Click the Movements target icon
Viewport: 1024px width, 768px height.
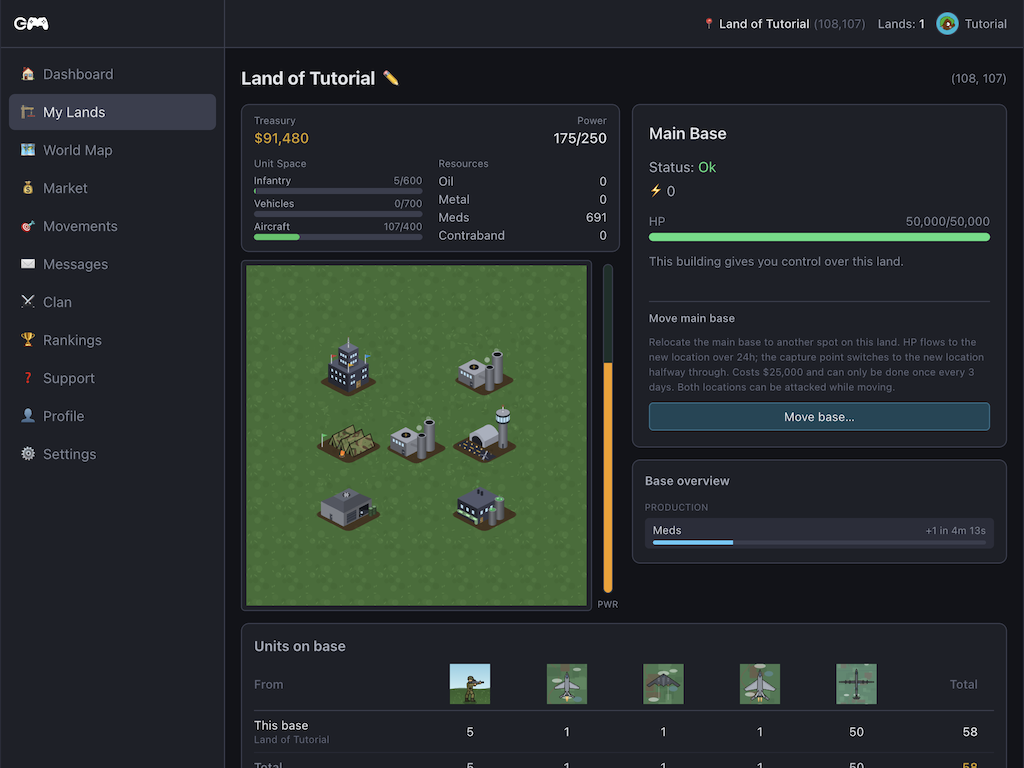27,226
